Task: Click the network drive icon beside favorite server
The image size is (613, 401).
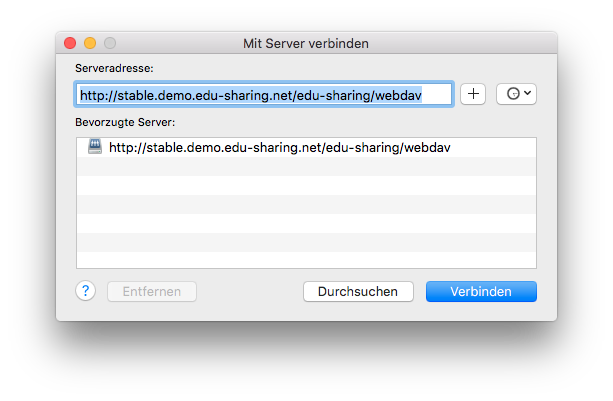Action: tap(95, 147)
